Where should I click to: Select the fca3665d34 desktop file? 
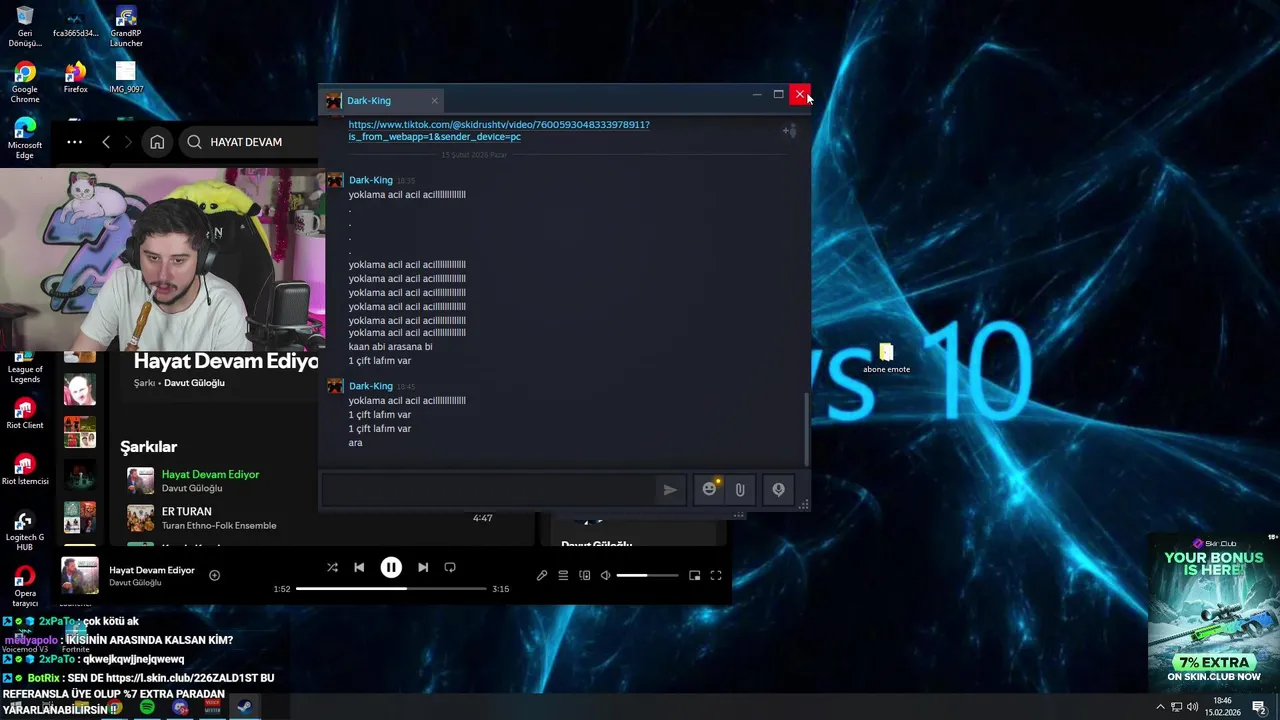pyautogui.click(x=75, y=24)
